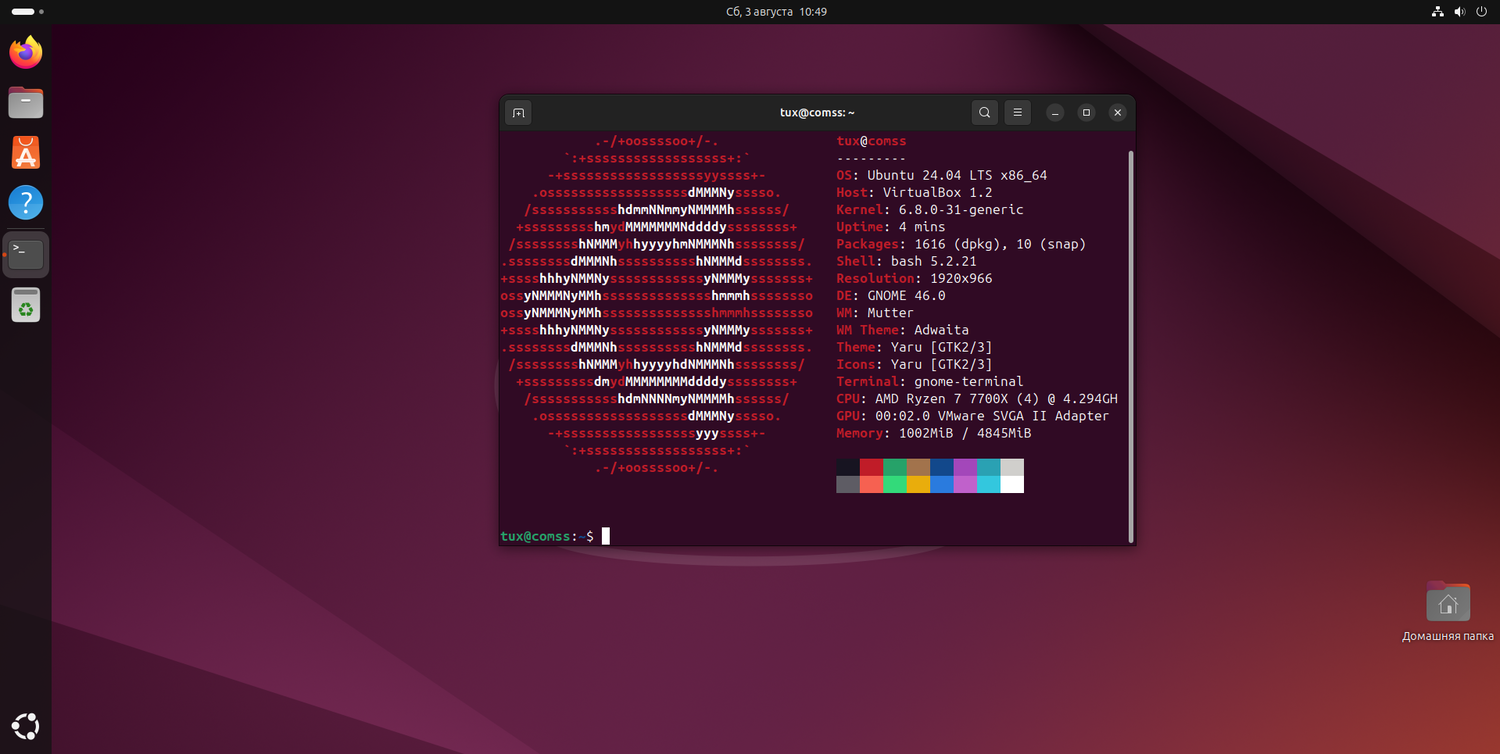Screen dimensions: 1500x754
Task: Launch the Files manager from the dock
Action: 26,102
